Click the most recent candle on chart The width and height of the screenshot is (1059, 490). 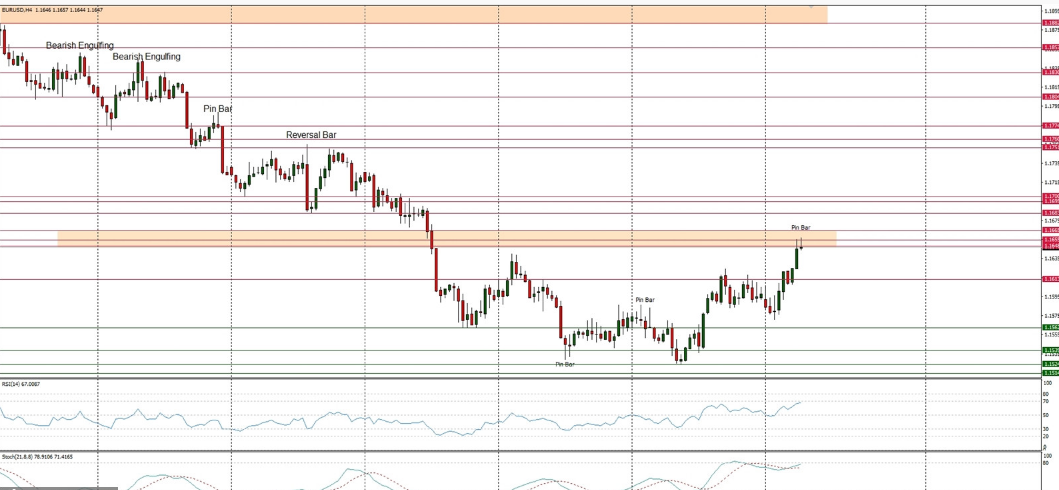800,244
